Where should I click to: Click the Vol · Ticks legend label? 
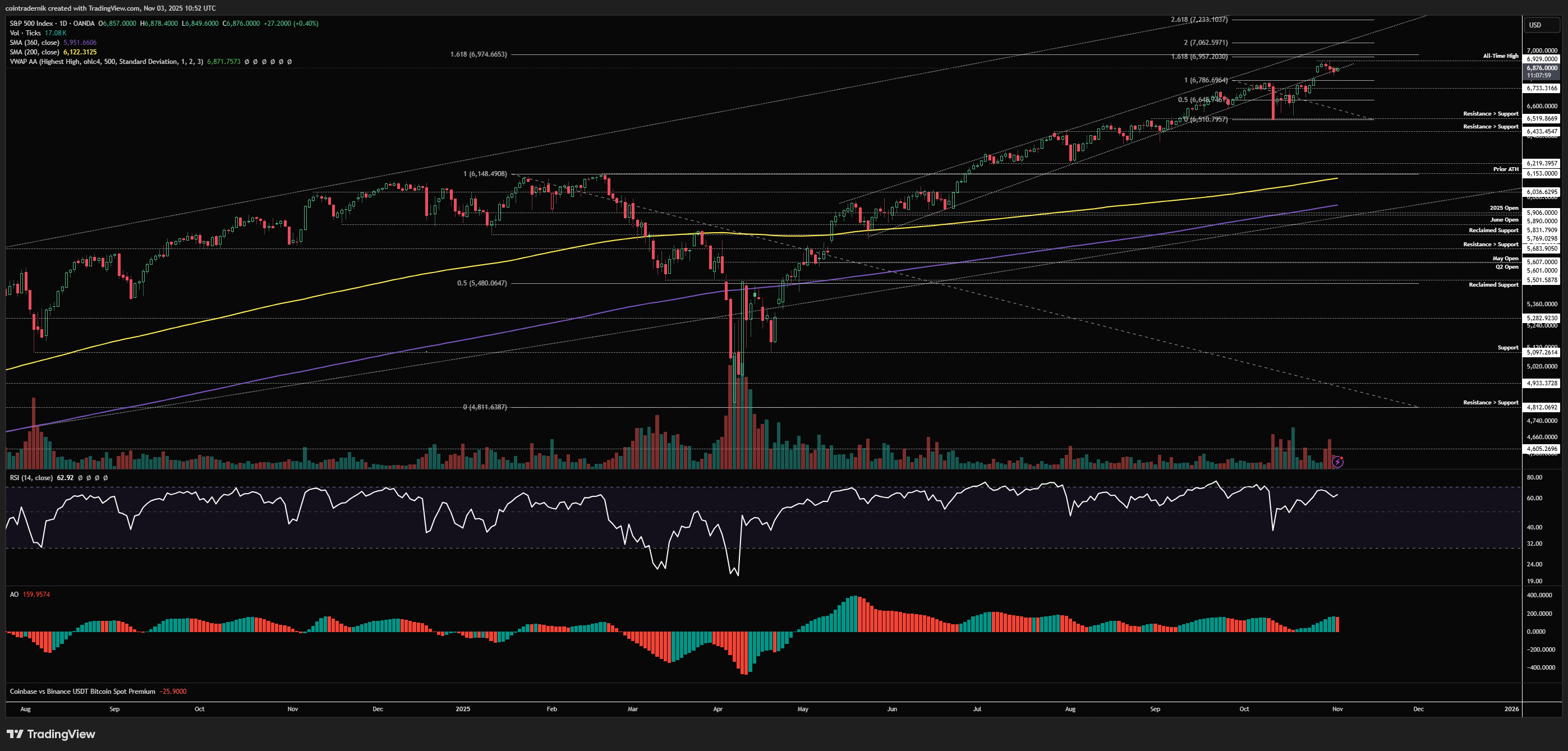[25, 33]
